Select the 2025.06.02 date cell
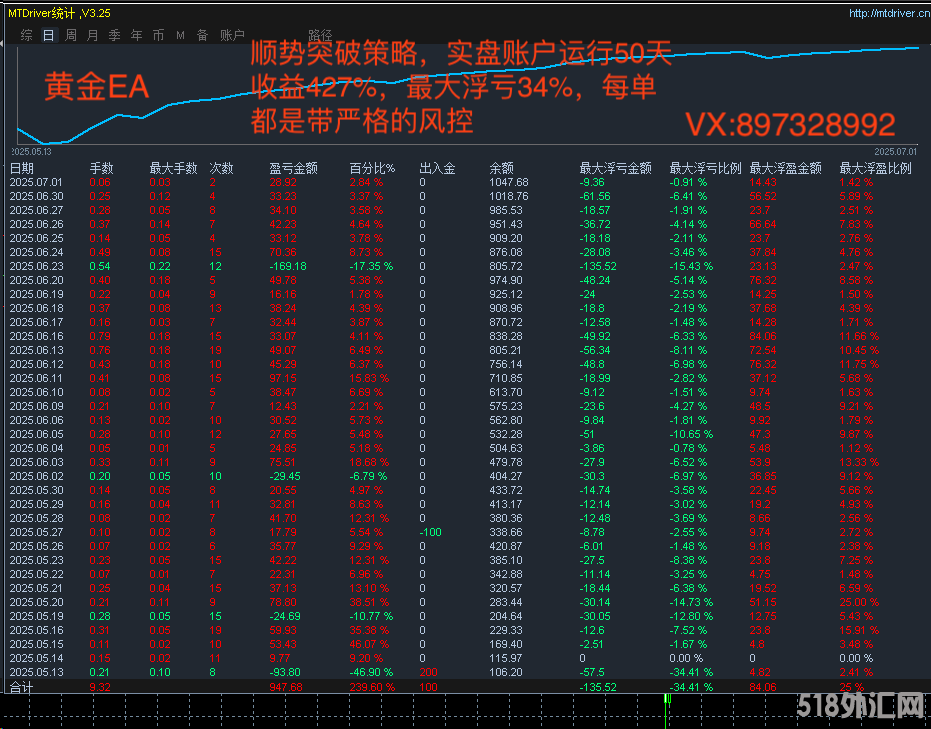Viewport: 931px width, 729px height. point(36,476)
